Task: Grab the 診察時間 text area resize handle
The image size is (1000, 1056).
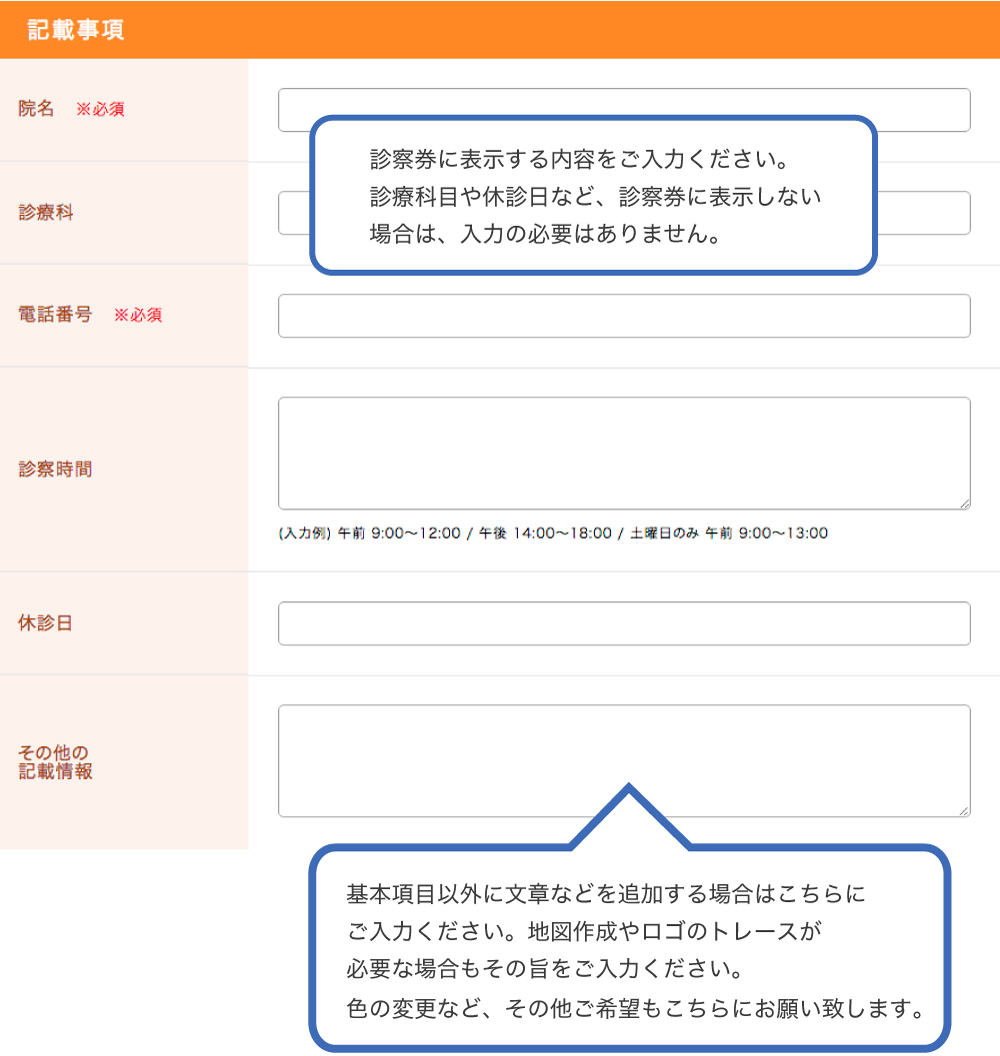Action: coord(964,504)
